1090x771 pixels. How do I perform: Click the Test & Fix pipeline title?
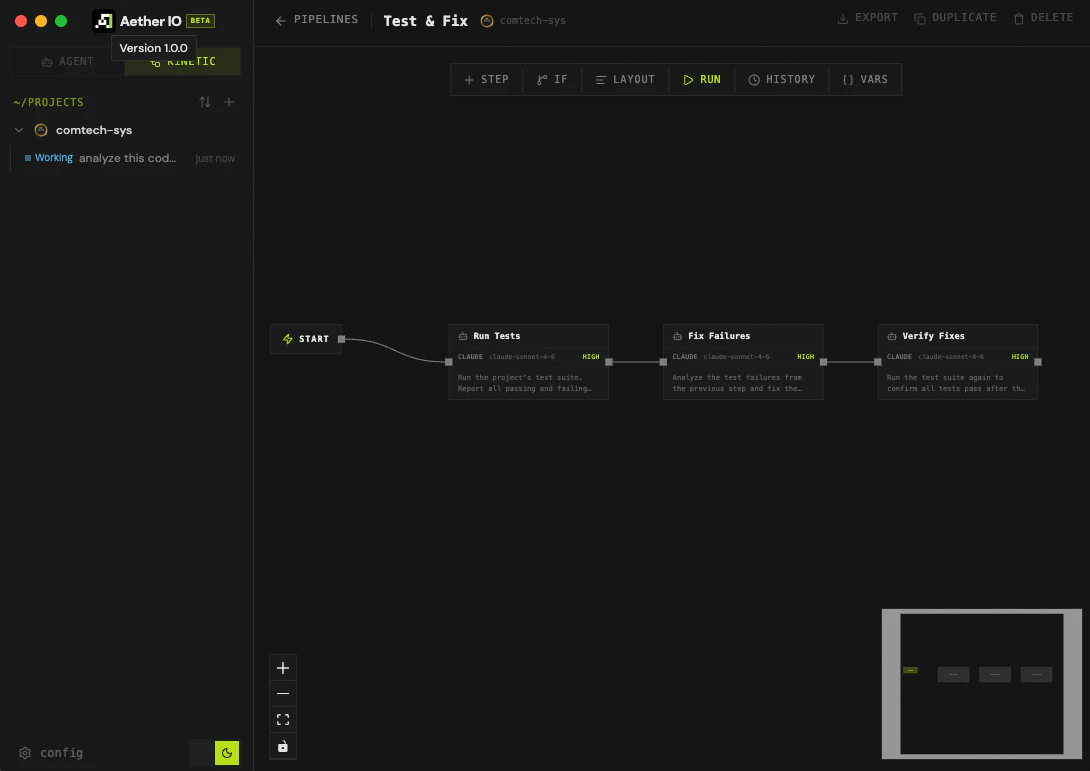coord(425,21)
